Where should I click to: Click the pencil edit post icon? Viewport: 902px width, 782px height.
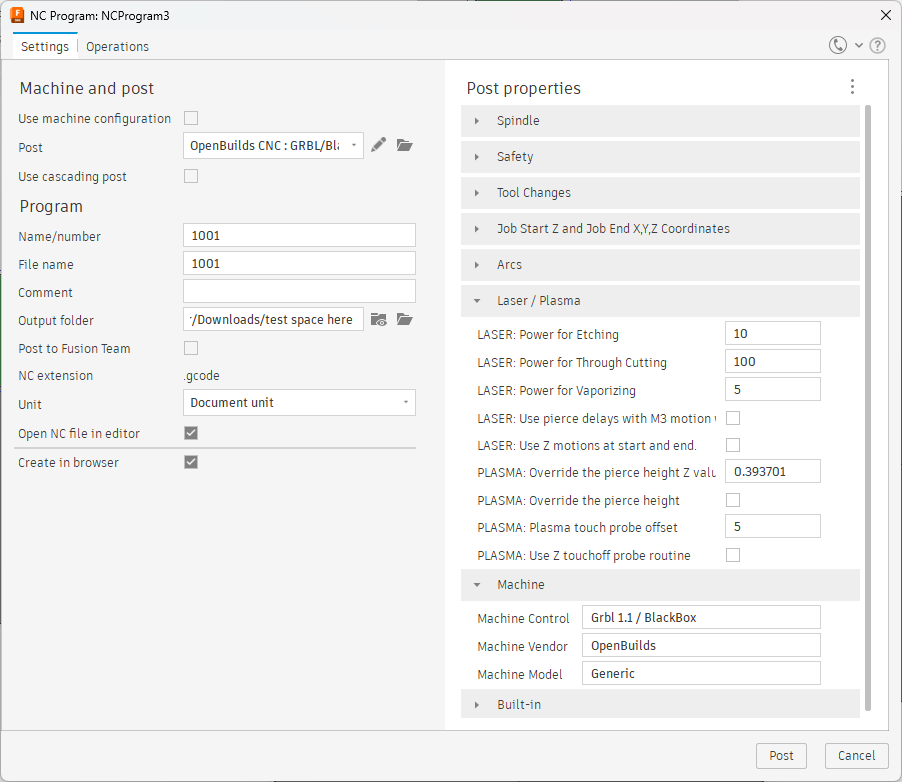point(378,145)
